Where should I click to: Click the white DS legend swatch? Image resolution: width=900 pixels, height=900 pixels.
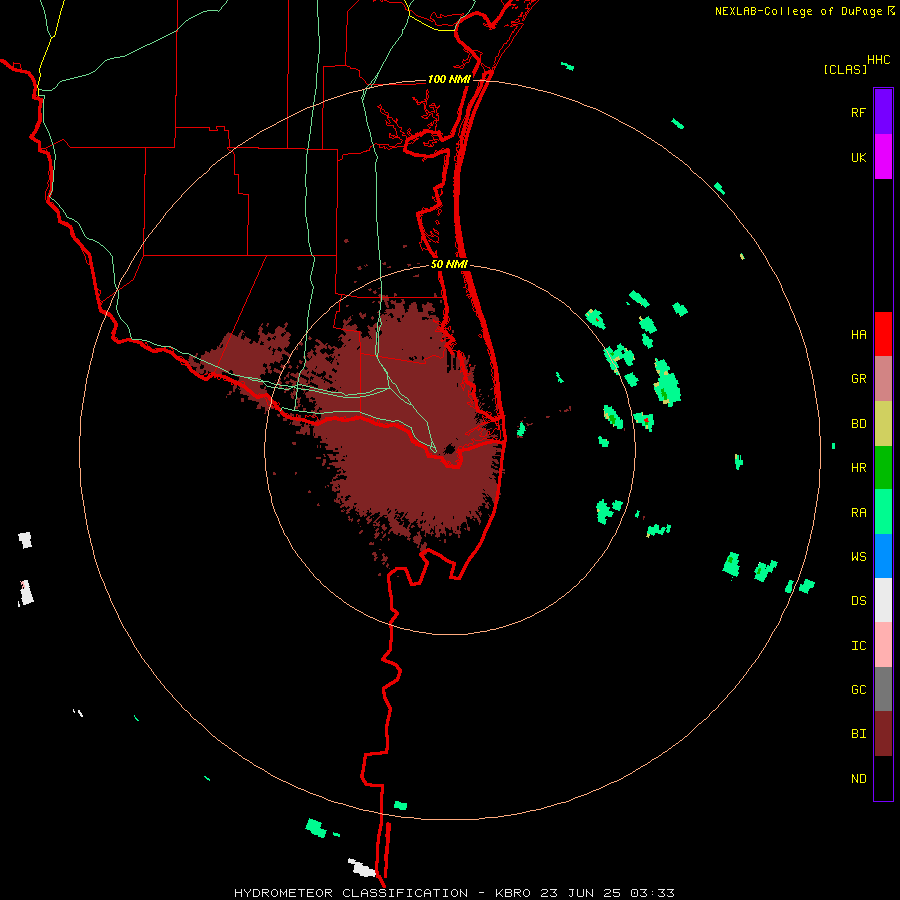pyautogui.click(x=883, y=600)
